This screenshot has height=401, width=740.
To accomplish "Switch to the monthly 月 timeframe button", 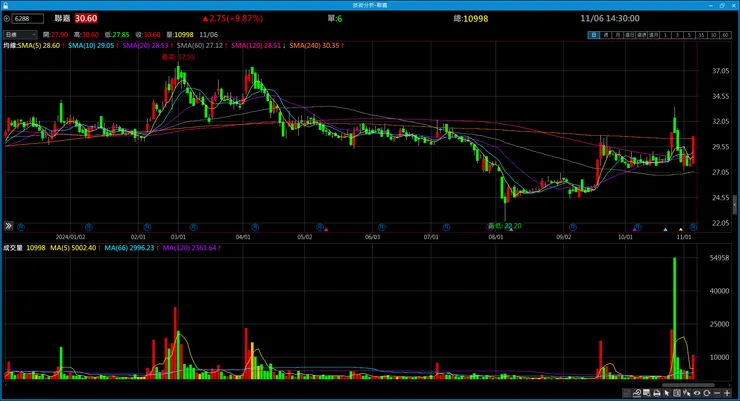I will coord(618,35).
